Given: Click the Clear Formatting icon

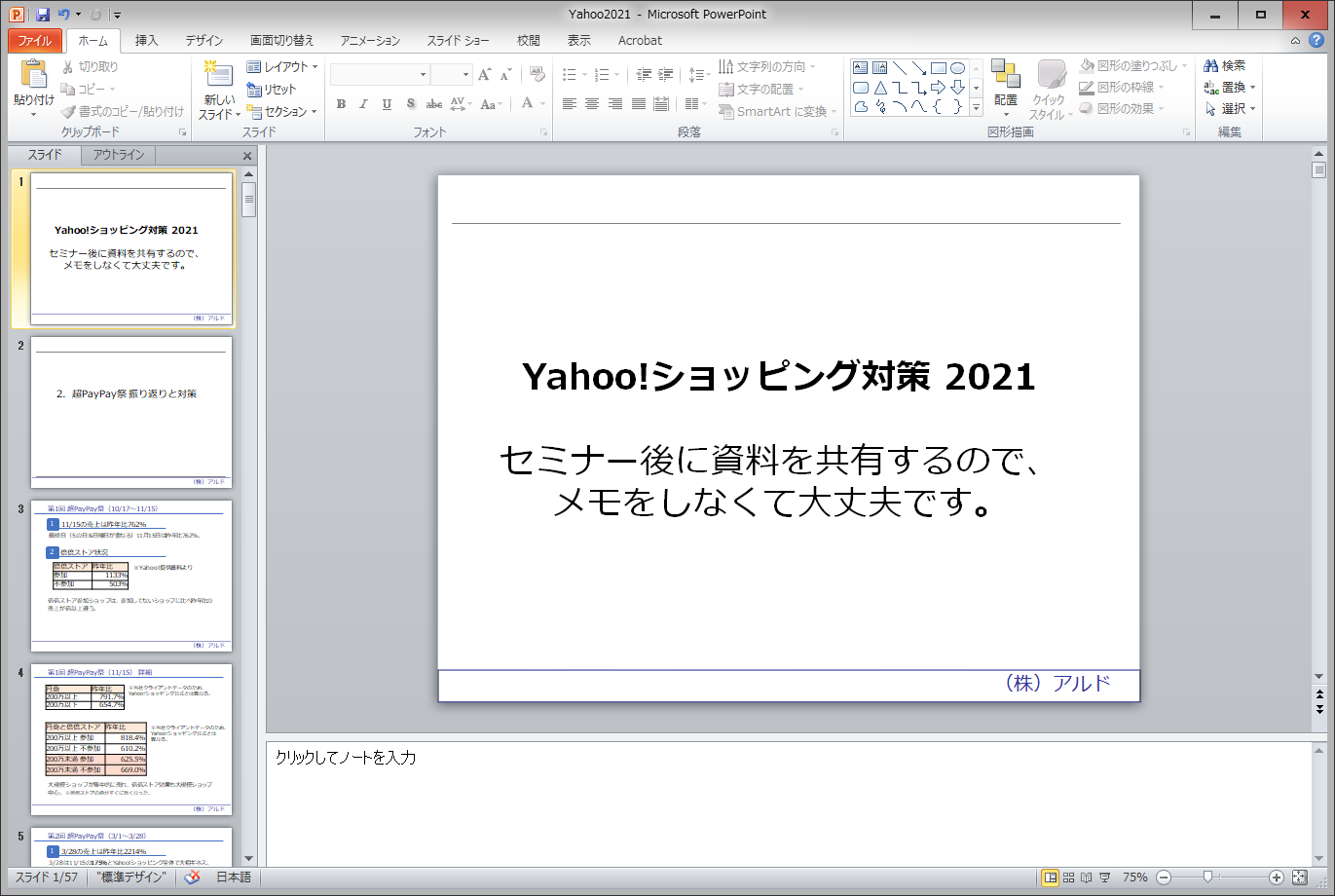Looking at the screenshot, I should click(537, 75).
